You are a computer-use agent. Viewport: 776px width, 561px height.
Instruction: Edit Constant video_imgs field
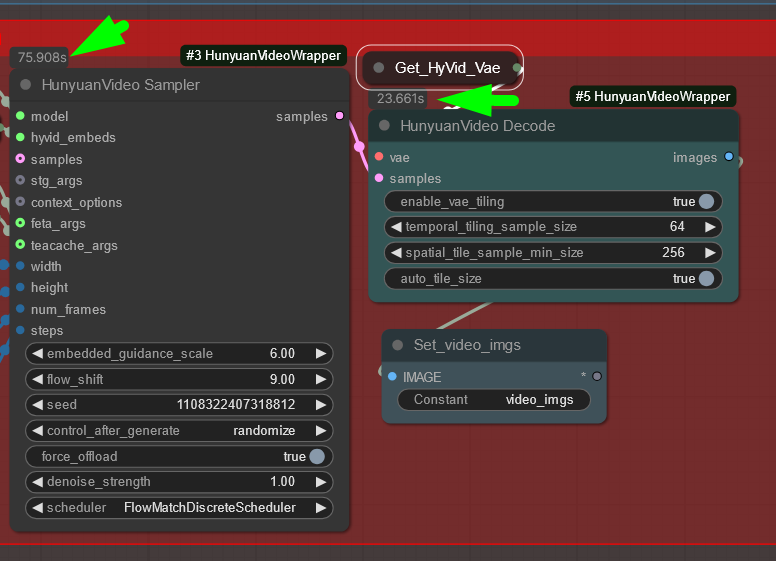point(493,400)
